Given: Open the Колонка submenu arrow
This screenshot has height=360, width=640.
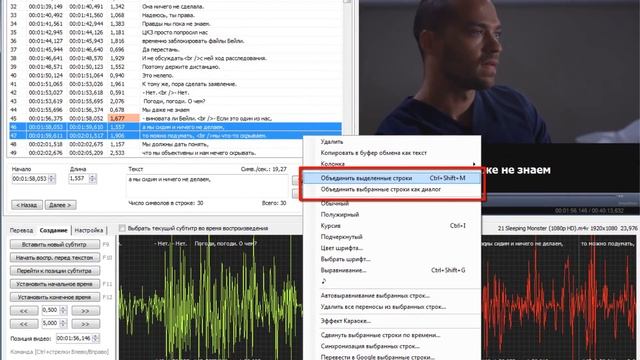Looking at the screenshot, I should click(x=474, y=164).
